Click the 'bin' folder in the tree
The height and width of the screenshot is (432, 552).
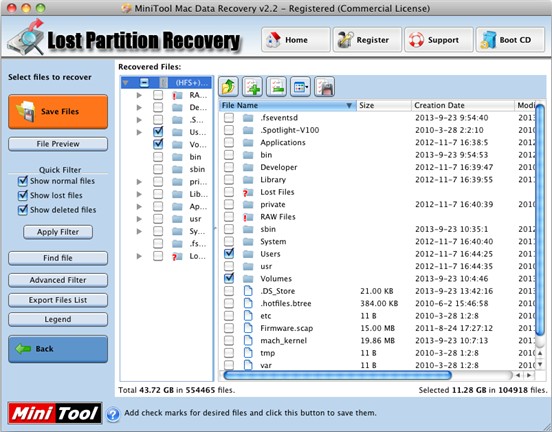[195, 157]
